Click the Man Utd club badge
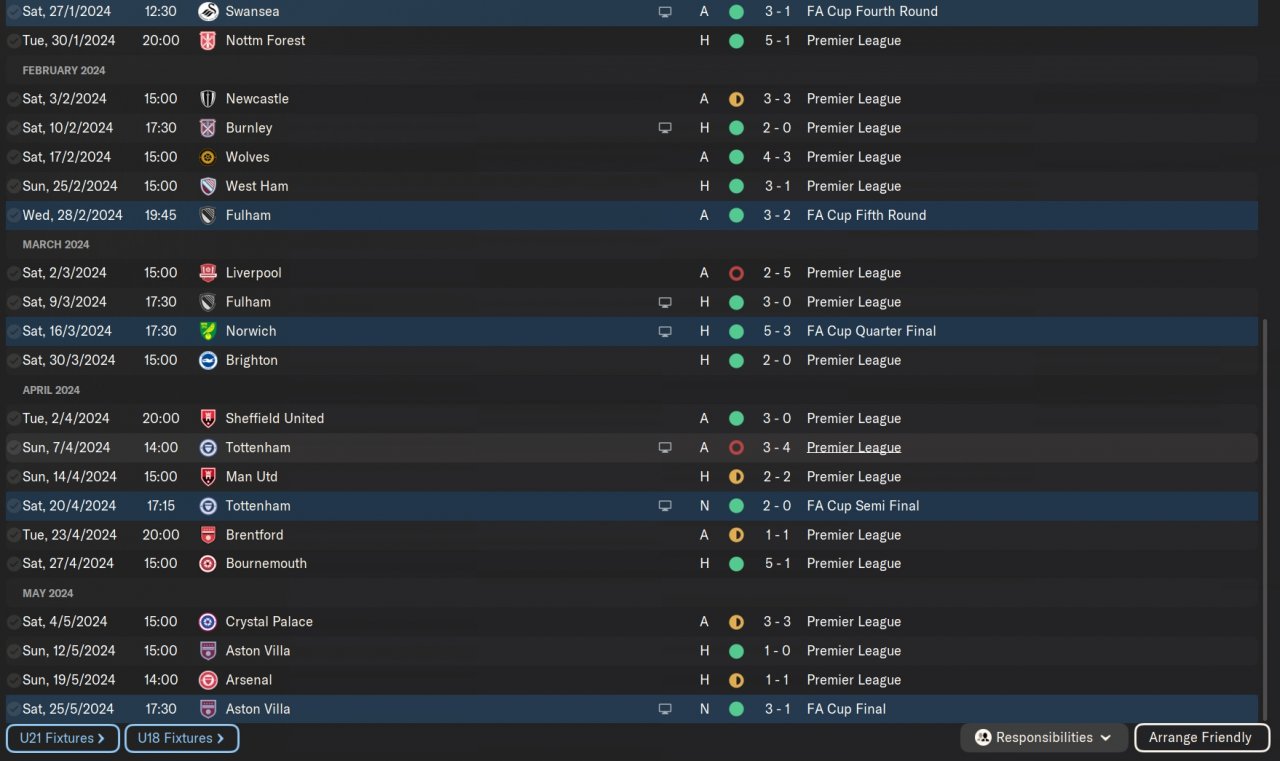This screenshot has width=1280, height=761. click(x=208, y=477)
